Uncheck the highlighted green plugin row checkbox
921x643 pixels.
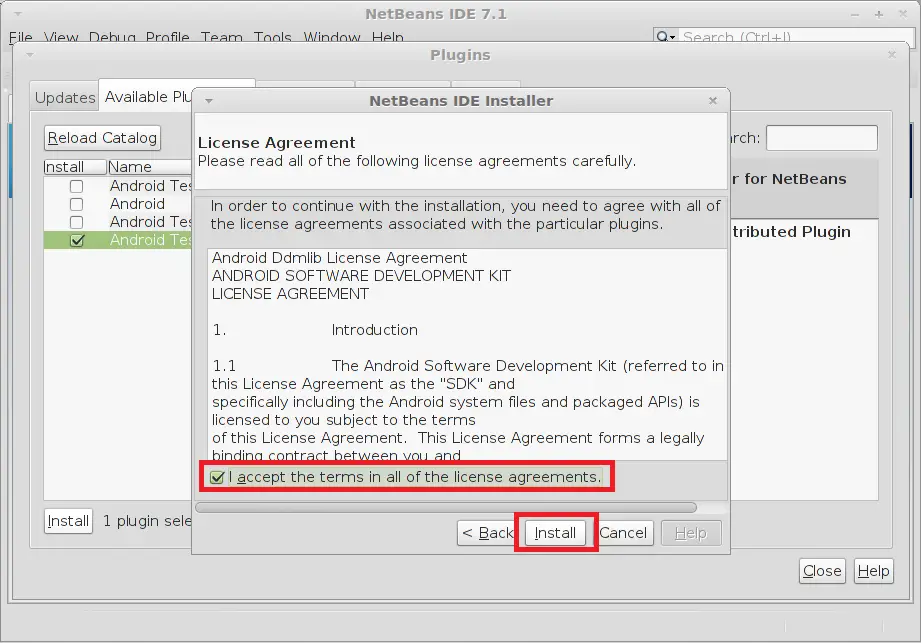point(77,240)
